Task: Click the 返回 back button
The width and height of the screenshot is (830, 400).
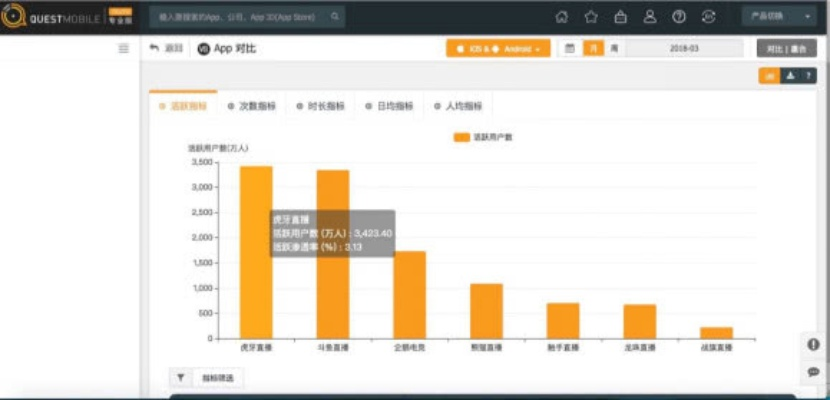Action: (x=166, y=48)
